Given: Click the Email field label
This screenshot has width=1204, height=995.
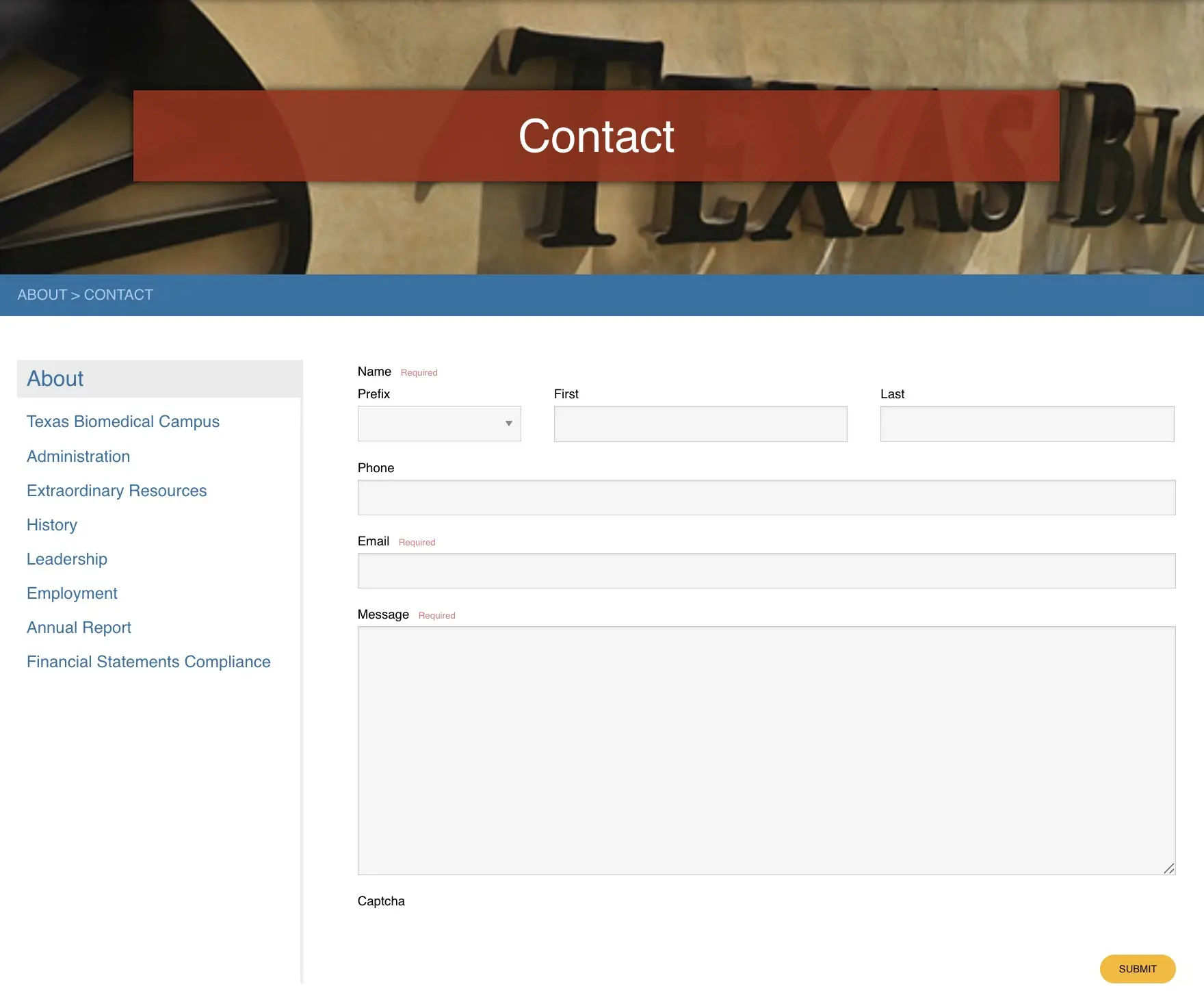Looking at the screenshot, I should pyautogui.click(x=374, y=541).
